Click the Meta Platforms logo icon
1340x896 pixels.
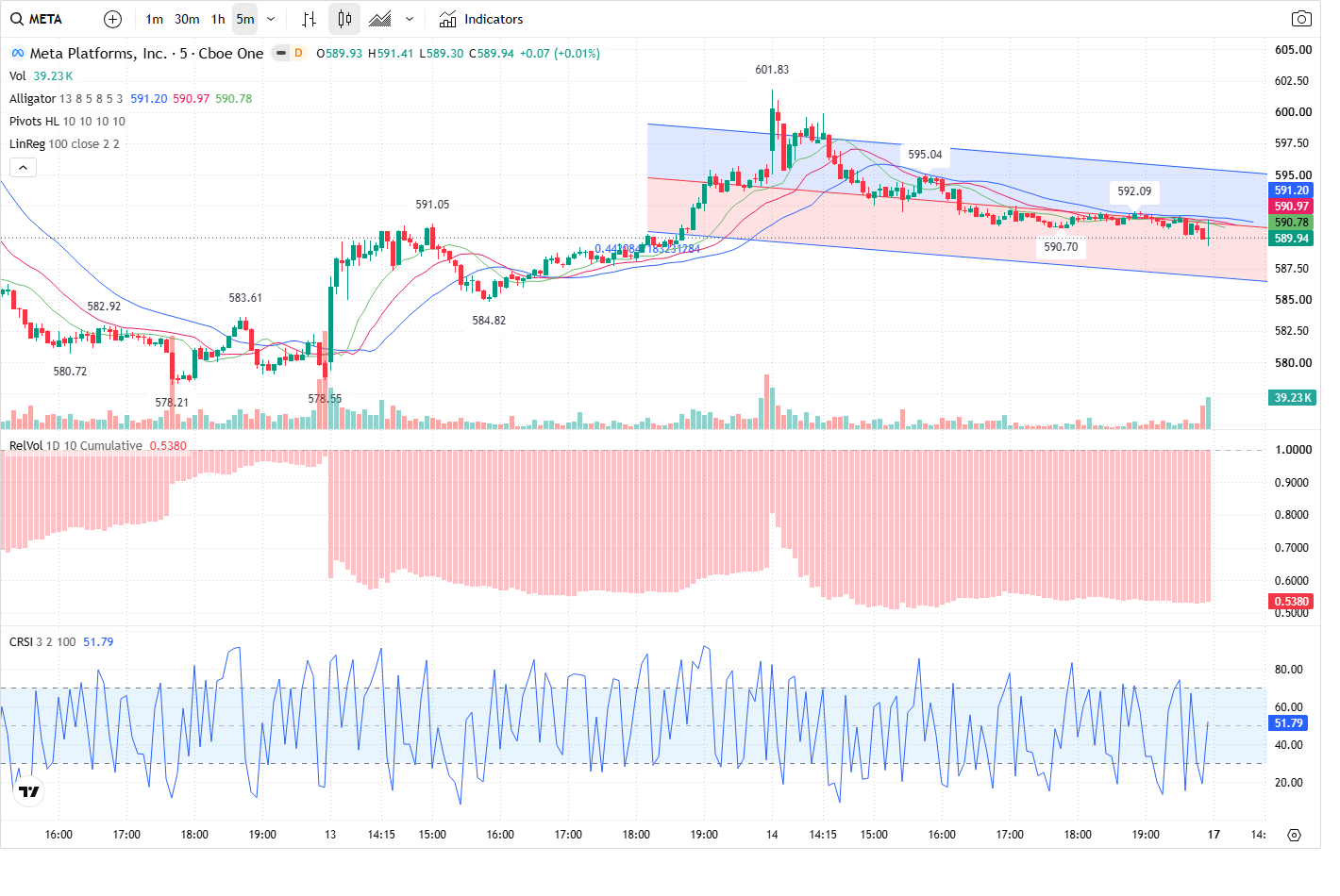(x=17, y=54)
